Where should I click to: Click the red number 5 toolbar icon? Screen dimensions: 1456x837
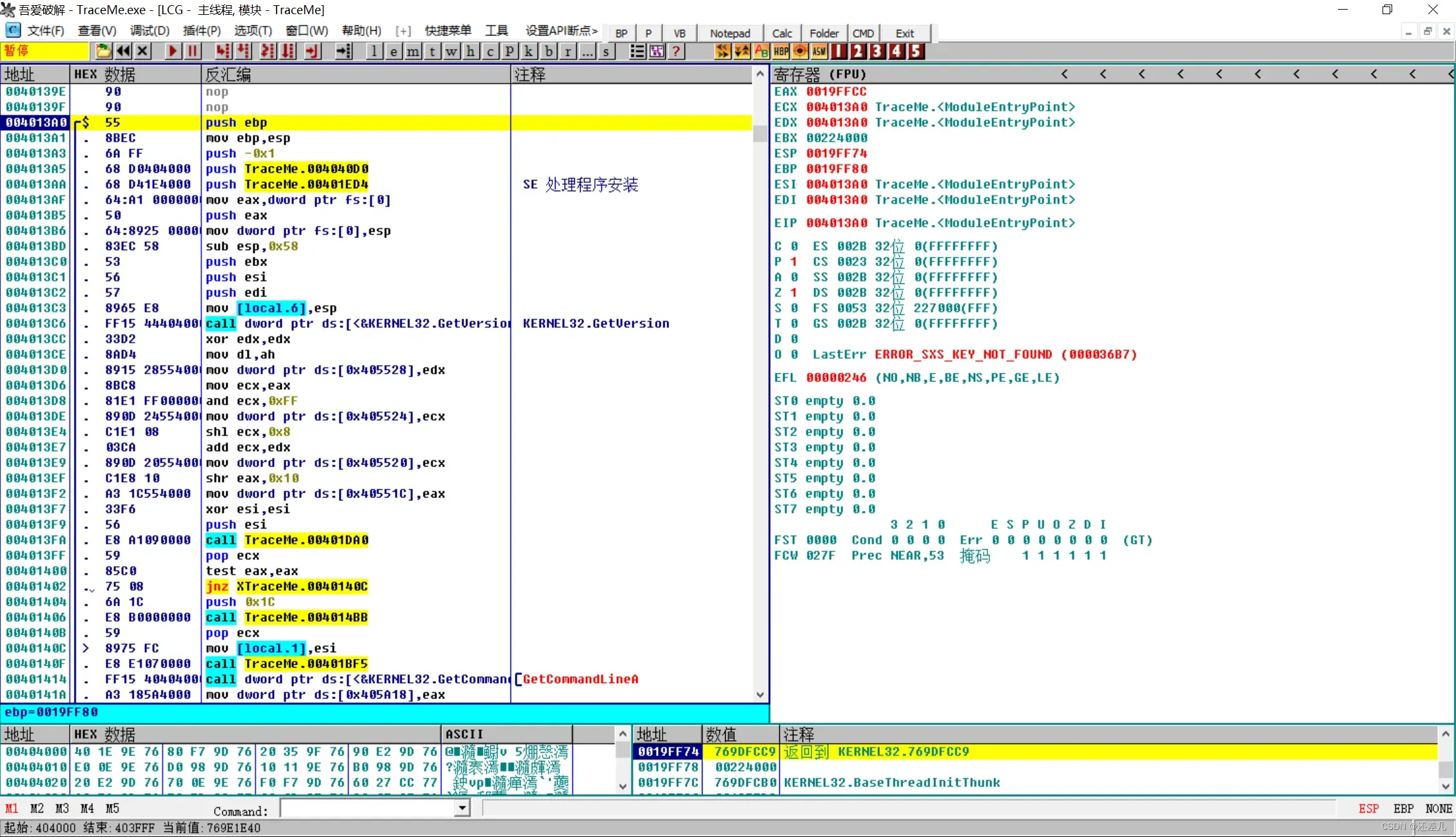click(x=916, y=51)
